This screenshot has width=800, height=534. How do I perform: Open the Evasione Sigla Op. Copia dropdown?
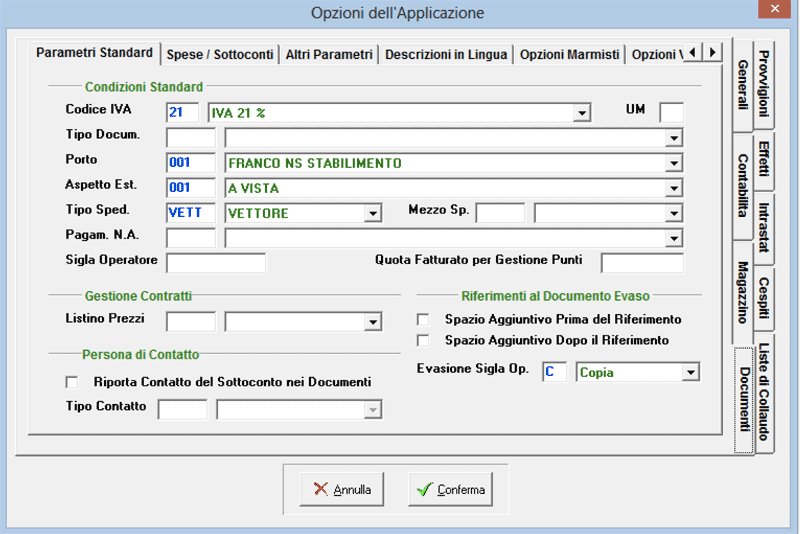tap(690, 372)
